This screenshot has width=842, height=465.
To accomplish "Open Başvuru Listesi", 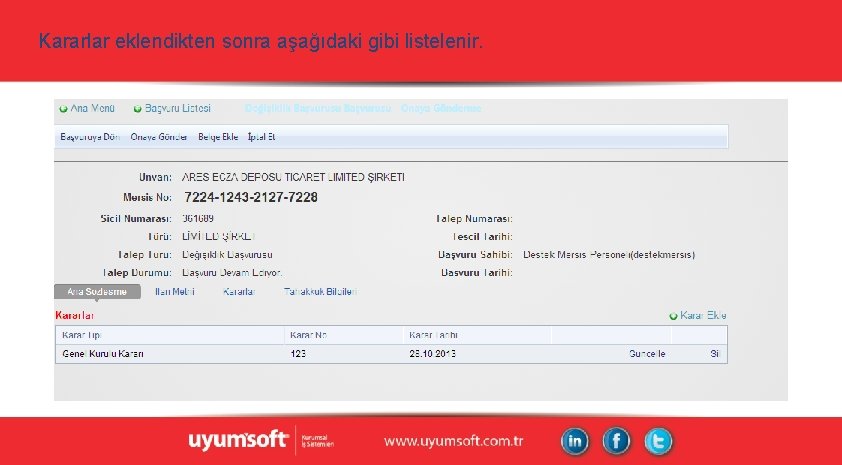I will point(178,108).
